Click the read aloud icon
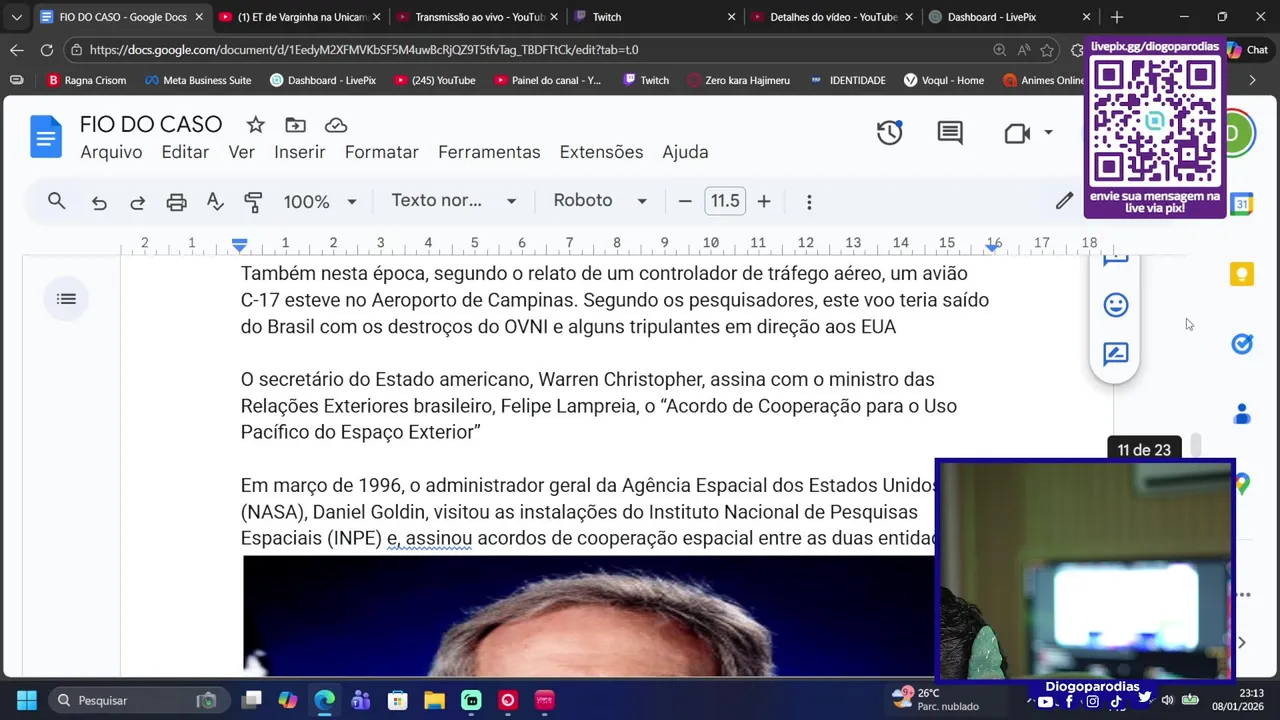Screen dimensions: 1280x720 (1023, 50)
